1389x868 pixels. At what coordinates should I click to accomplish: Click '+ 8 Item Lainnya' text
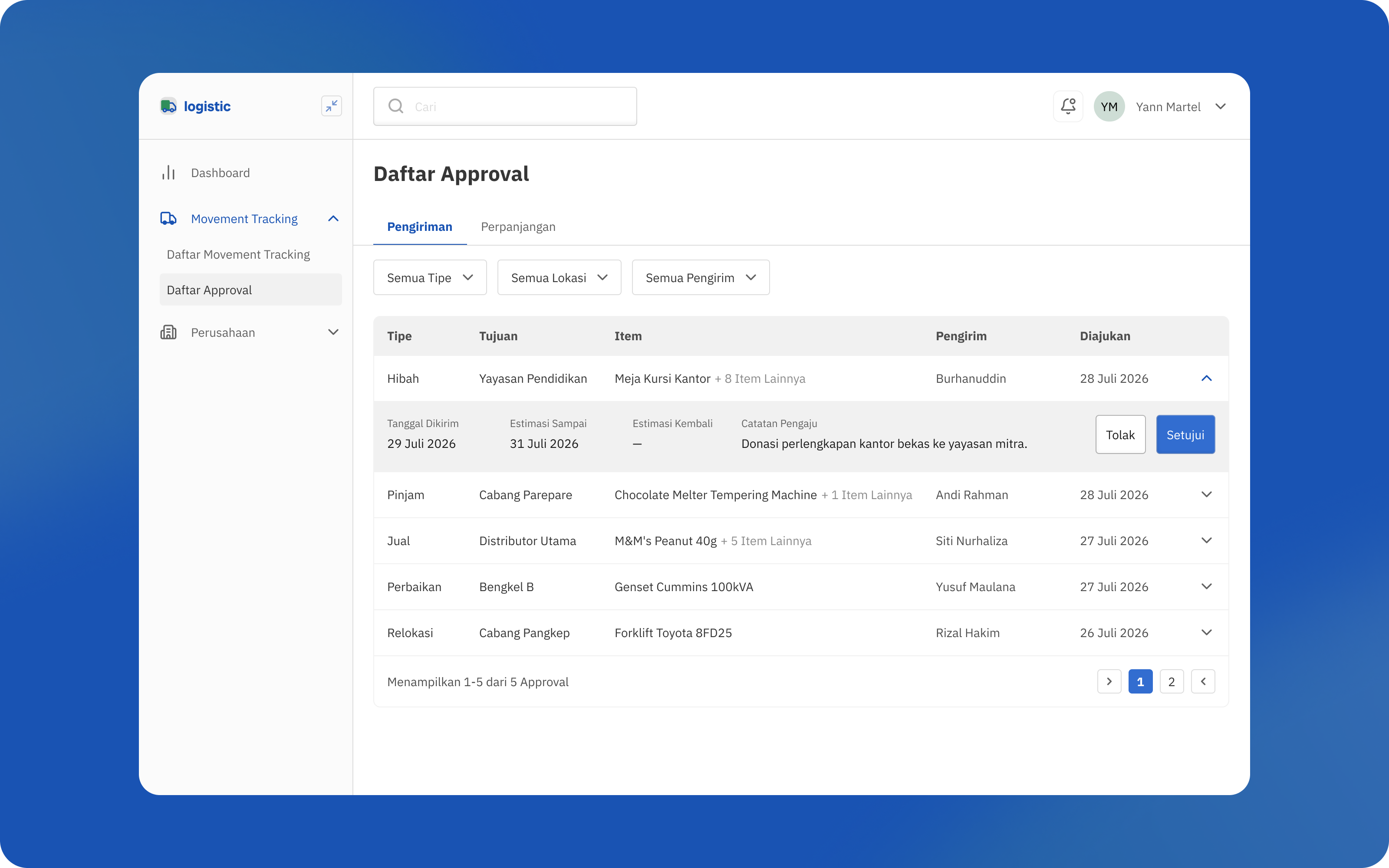[760, 378]
